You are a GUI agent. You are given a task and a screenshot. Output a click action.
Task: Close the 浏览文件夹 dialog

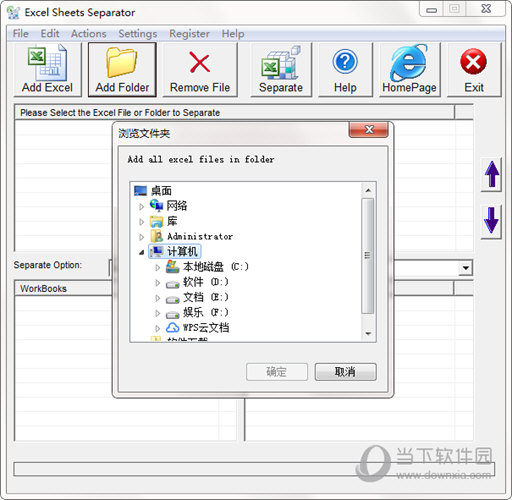[x=368, y=130]
